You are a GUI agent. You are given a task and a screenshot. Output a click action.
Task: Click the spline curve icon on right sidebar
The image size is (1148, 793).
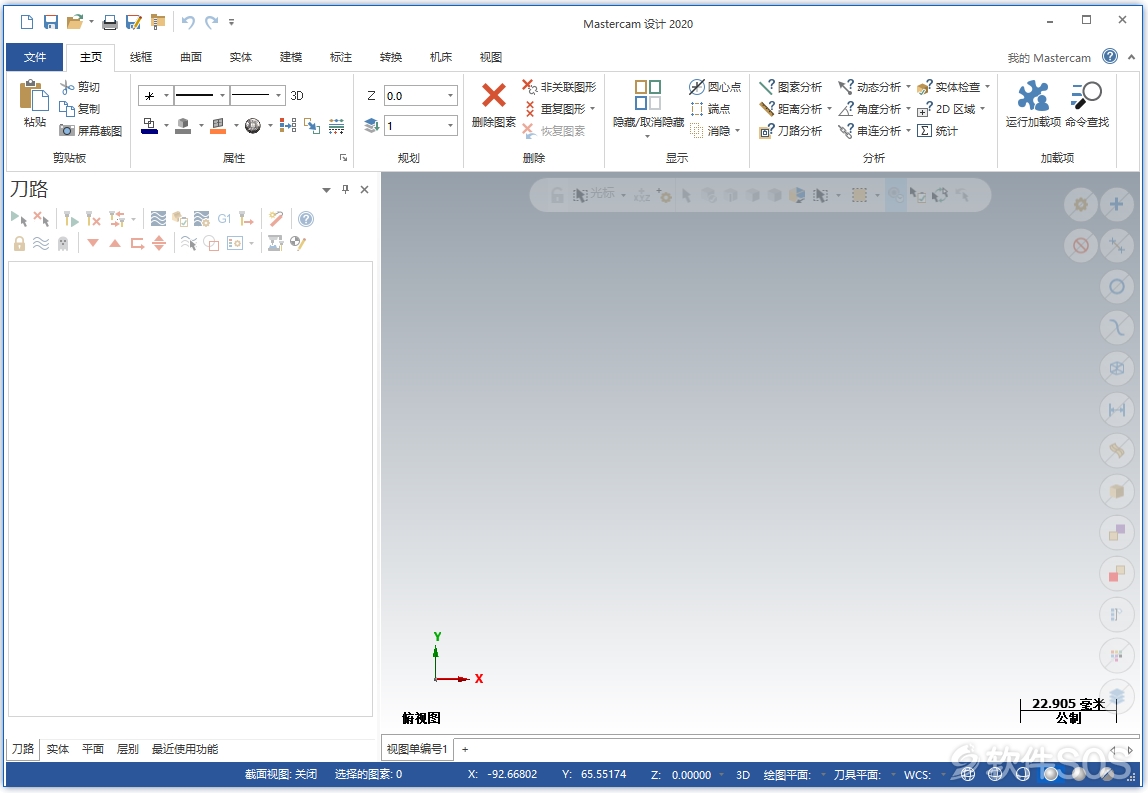tap(1117, 327)
